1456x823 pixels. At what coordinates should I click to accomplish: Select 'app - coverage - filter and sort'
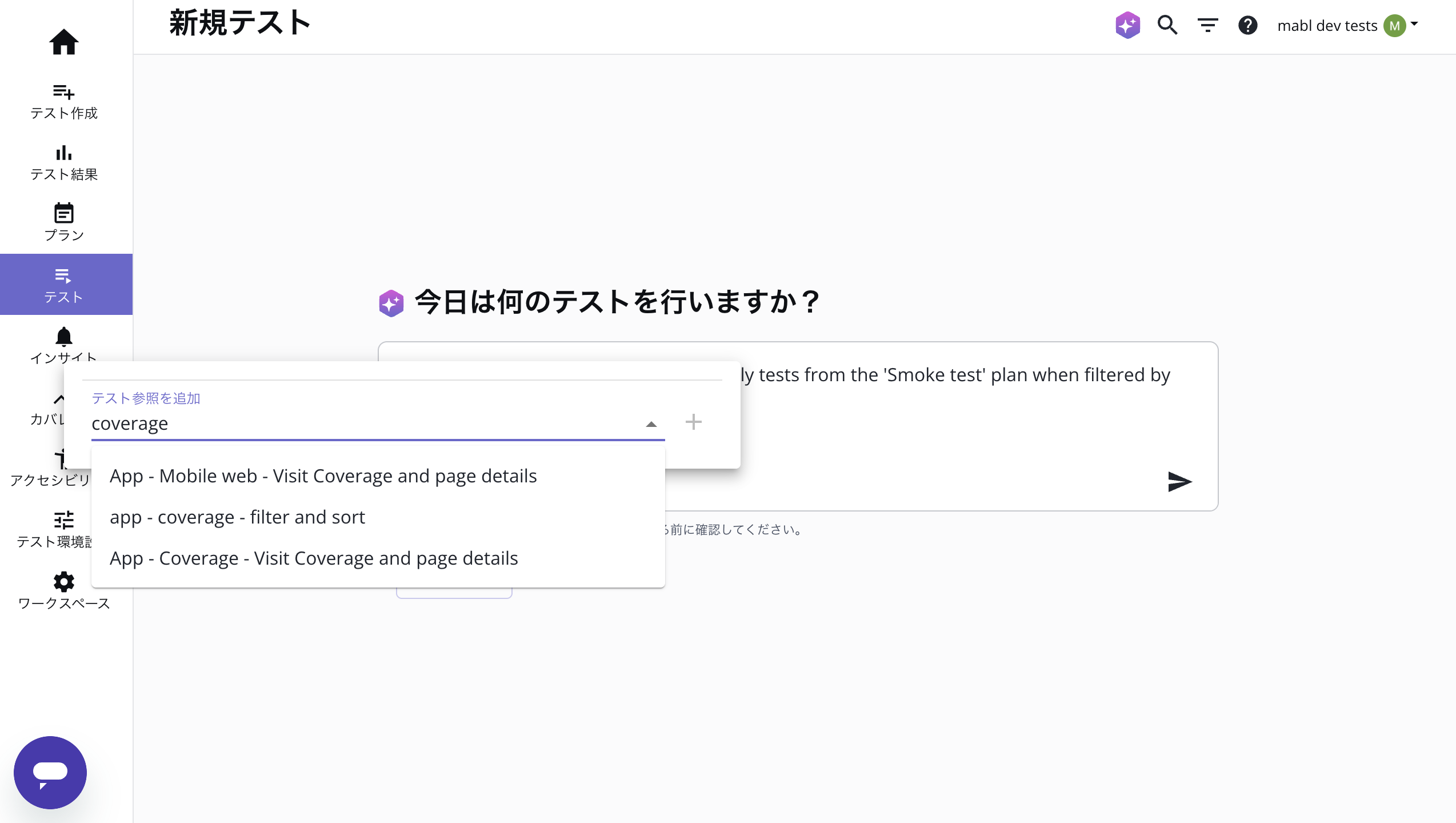[237, 517]
